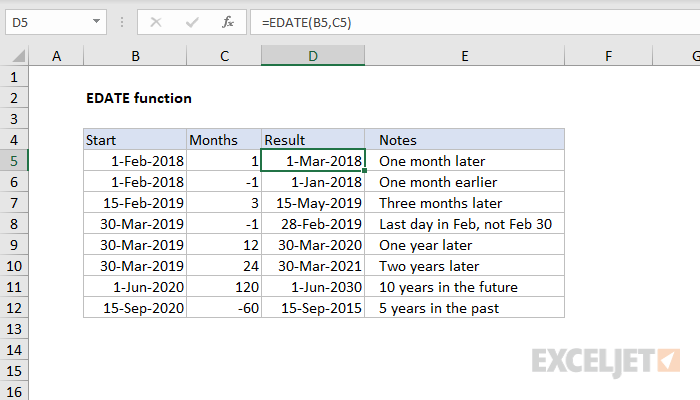Click the EDATE function title cell
The height and width of the screenshot is (400, 700).
139,98
